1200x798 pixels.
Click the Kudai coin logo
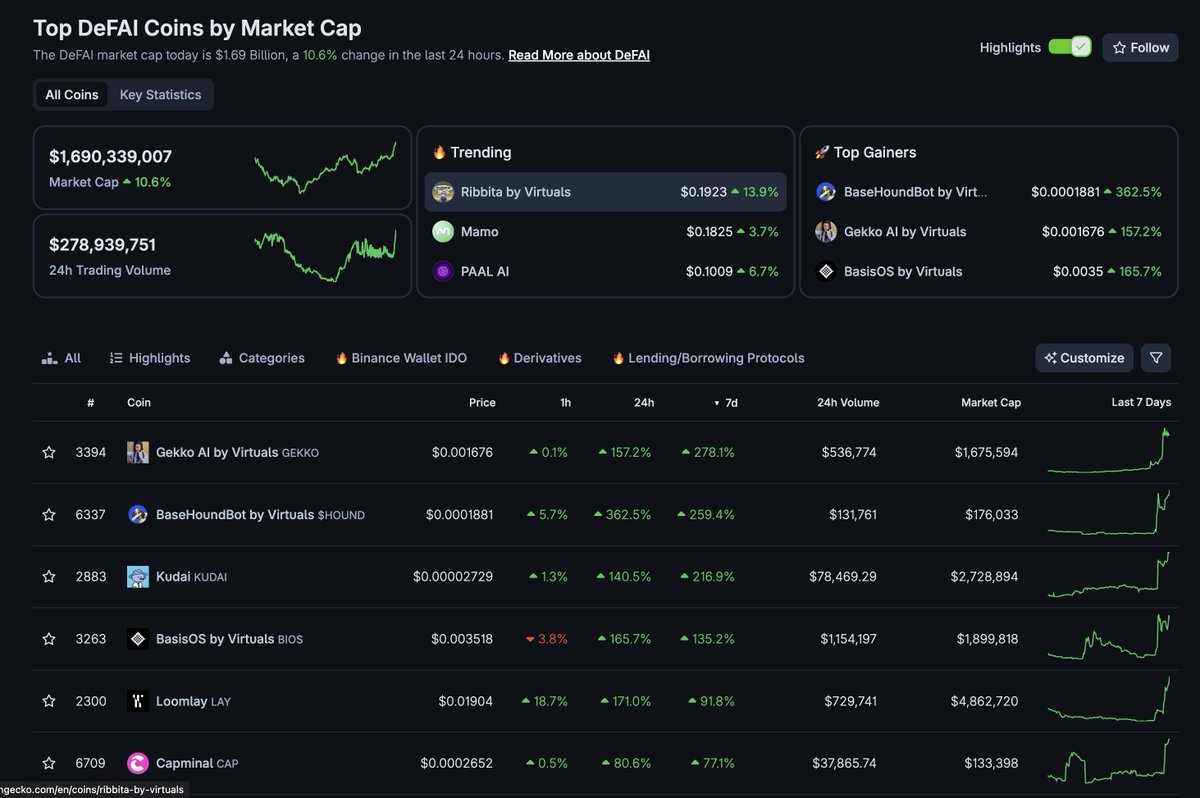click(138, 577)
